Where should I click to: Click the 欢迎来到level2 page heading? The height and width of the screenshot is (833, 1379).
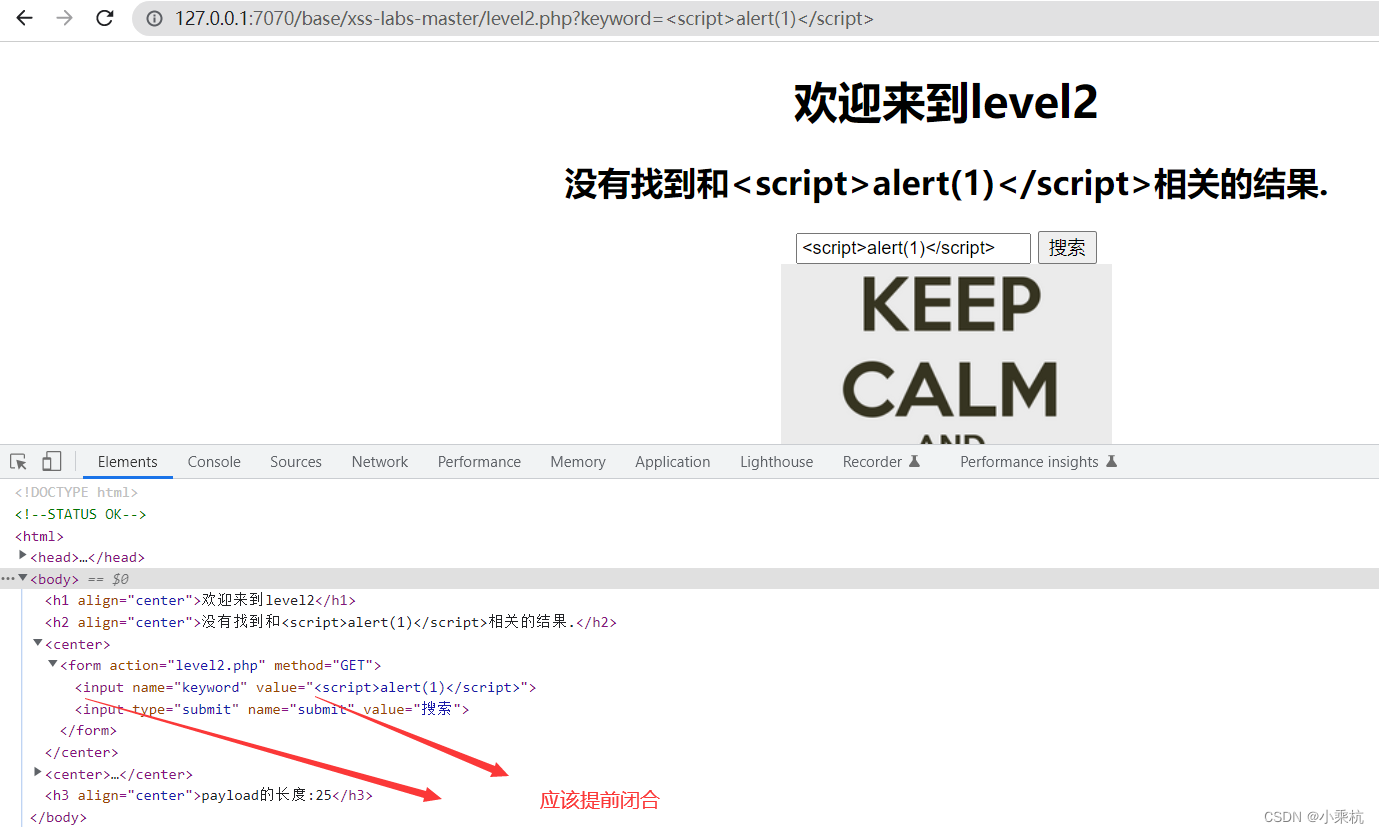point(946,103)
